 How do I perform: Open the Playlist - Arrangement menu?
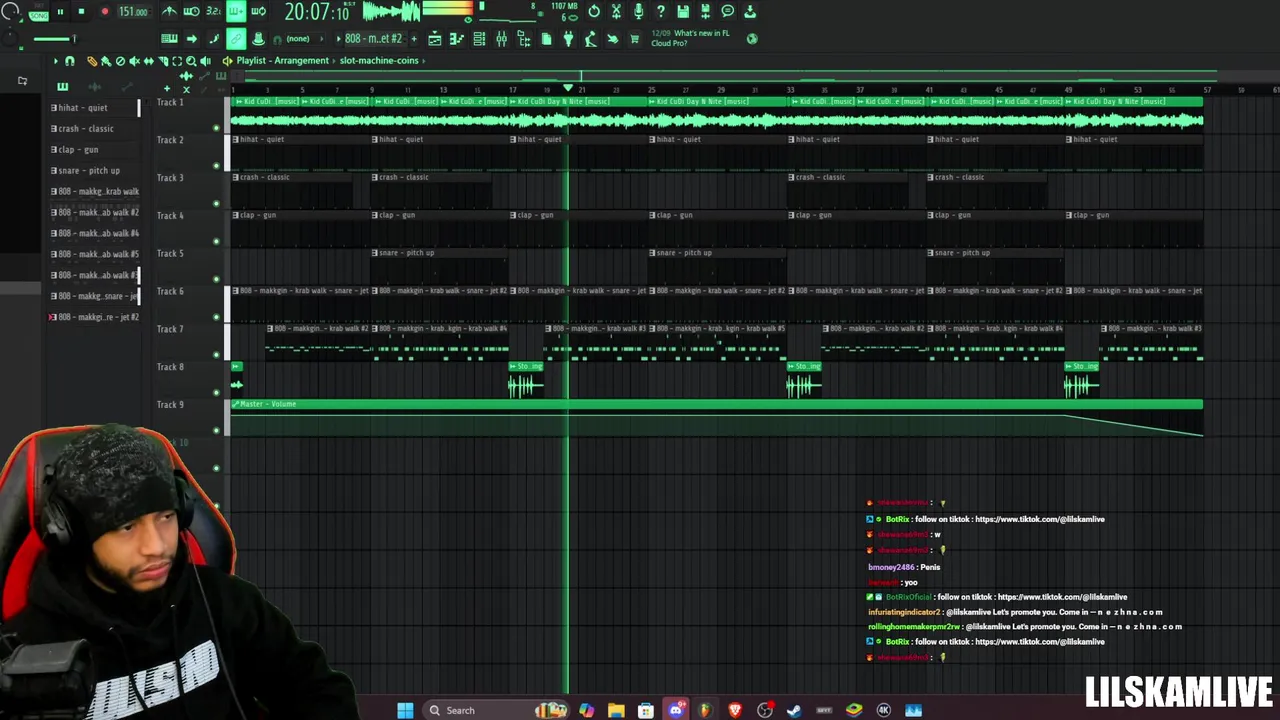283,61
